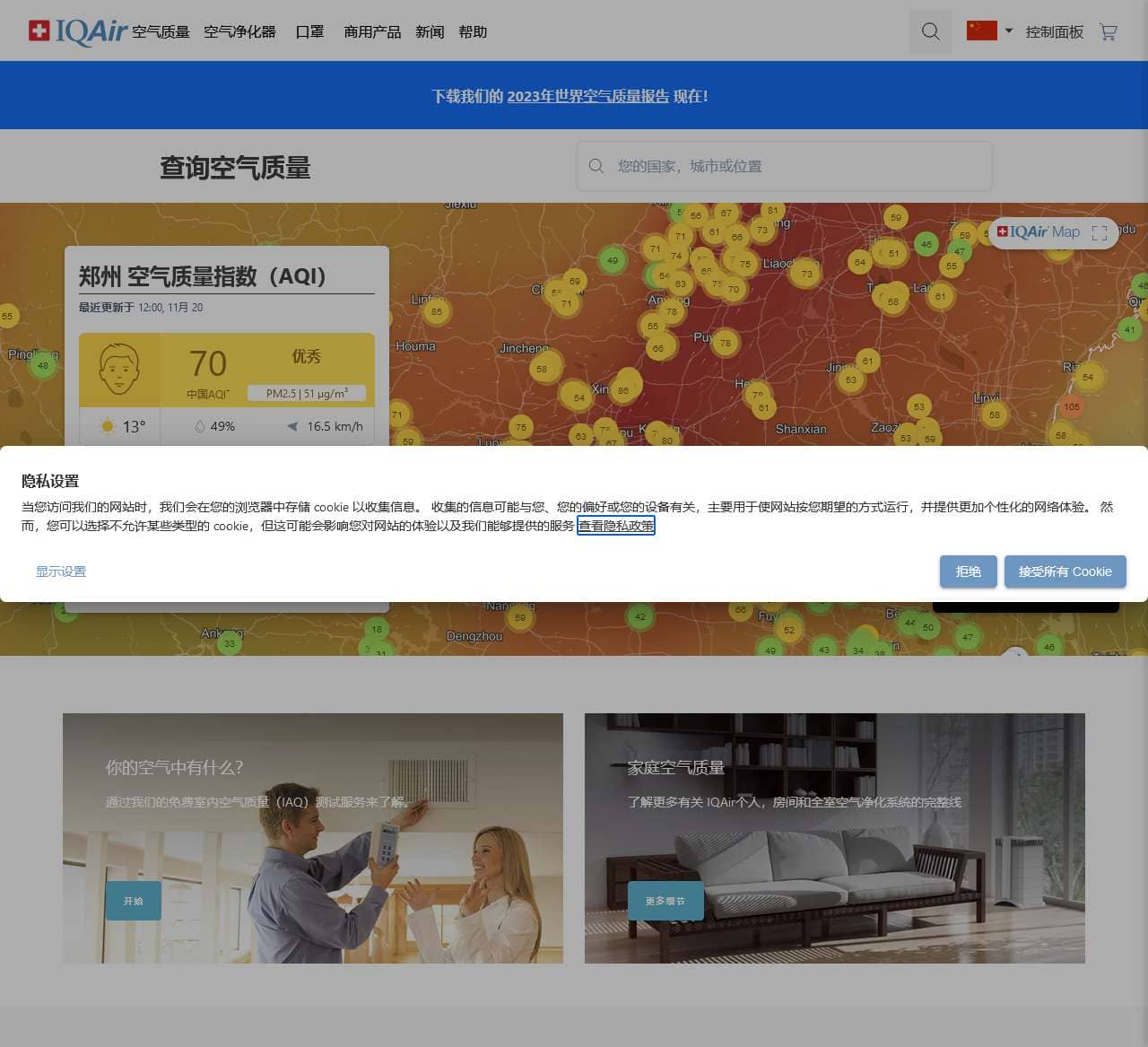
Task: Click the face icon in AQI card
Action: [x=119, y=369]
